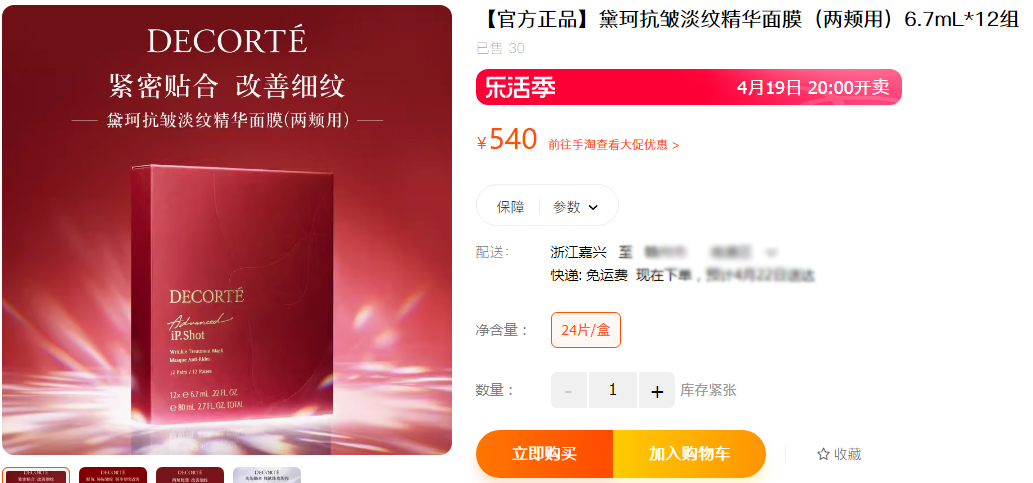The height and width of the screenshot is (483, 1033).
Task: Click the ¥540 price
Action: pyautogui.click(x=507, y=140)
